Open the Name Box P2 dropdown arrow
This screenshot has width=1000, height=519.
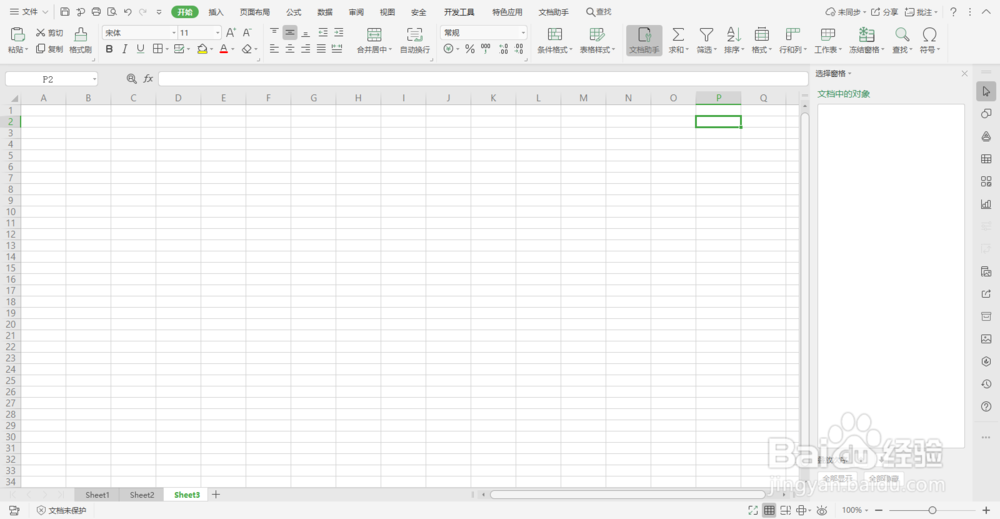point(94,79)
